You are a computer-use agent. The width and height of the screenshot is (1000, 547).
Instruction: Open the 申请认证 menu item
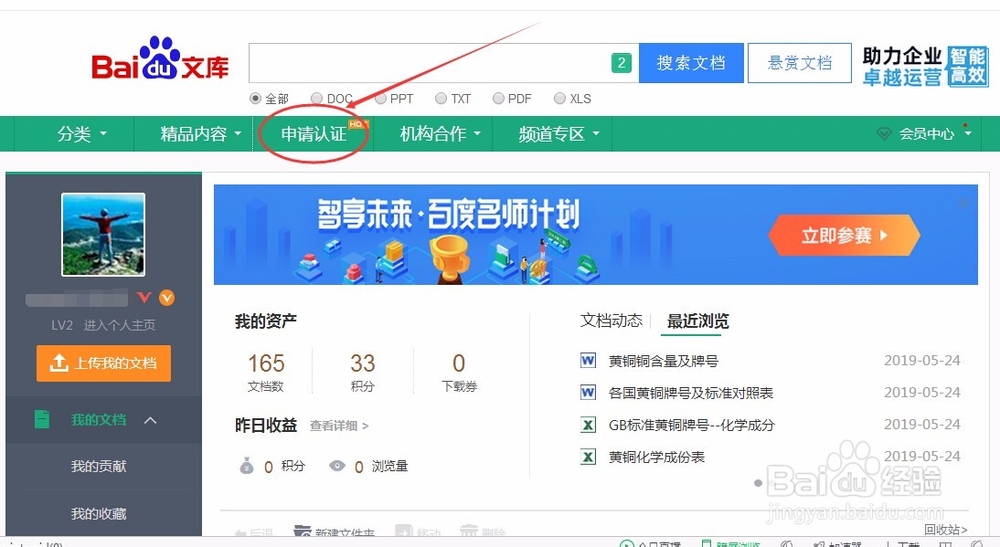coord(314,134)
